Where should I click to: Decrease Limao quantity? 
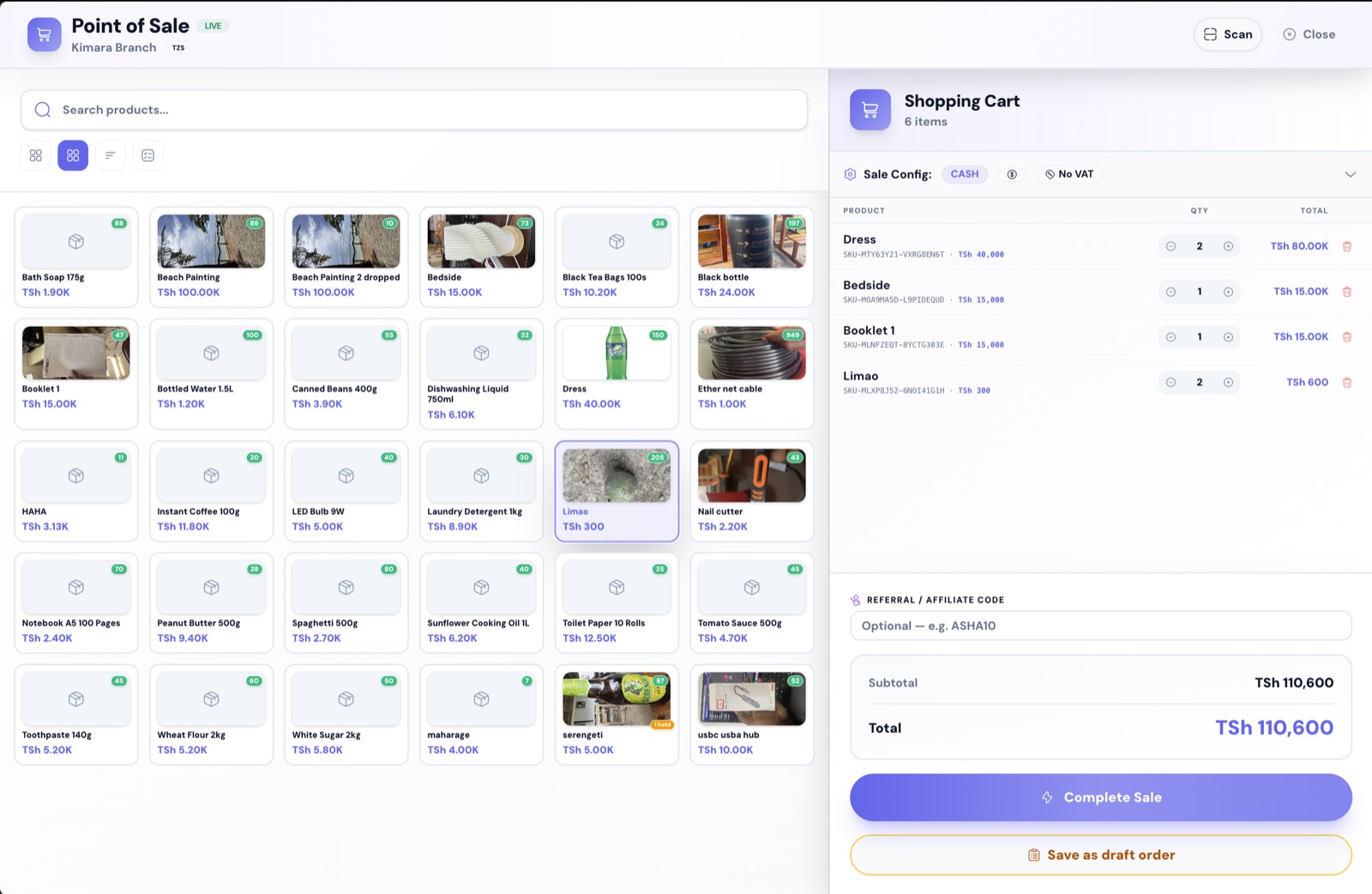[1170, 383]
